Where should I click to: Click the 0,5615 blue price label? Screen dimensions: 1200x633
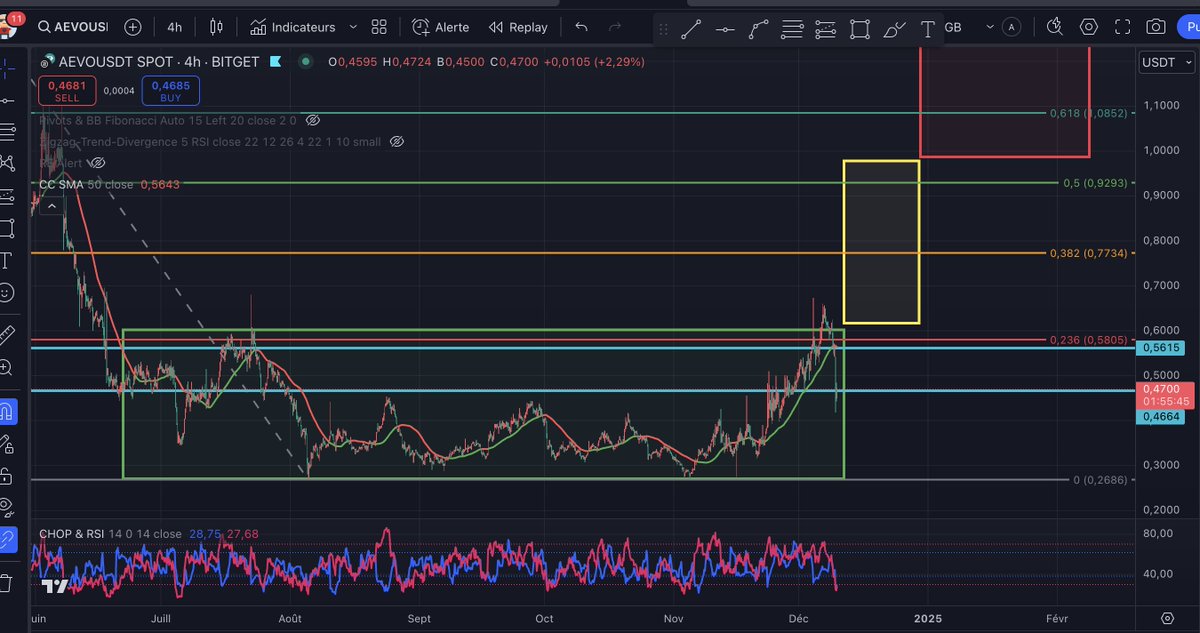coord(1160,347)
